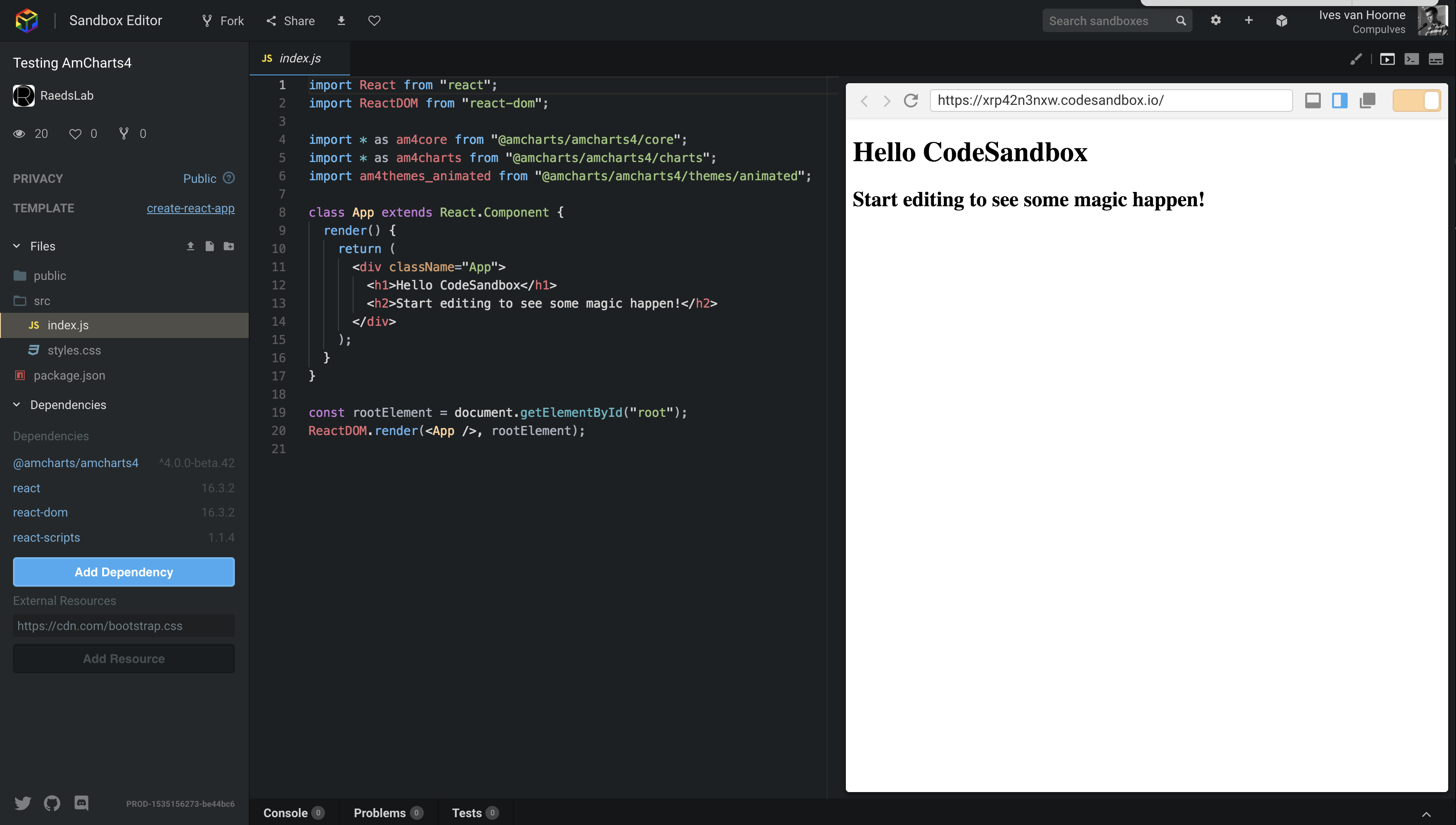The width and height of the screenshot is (1456, 825).
Task: Collapse the Files section
Action: pos(16,246)
